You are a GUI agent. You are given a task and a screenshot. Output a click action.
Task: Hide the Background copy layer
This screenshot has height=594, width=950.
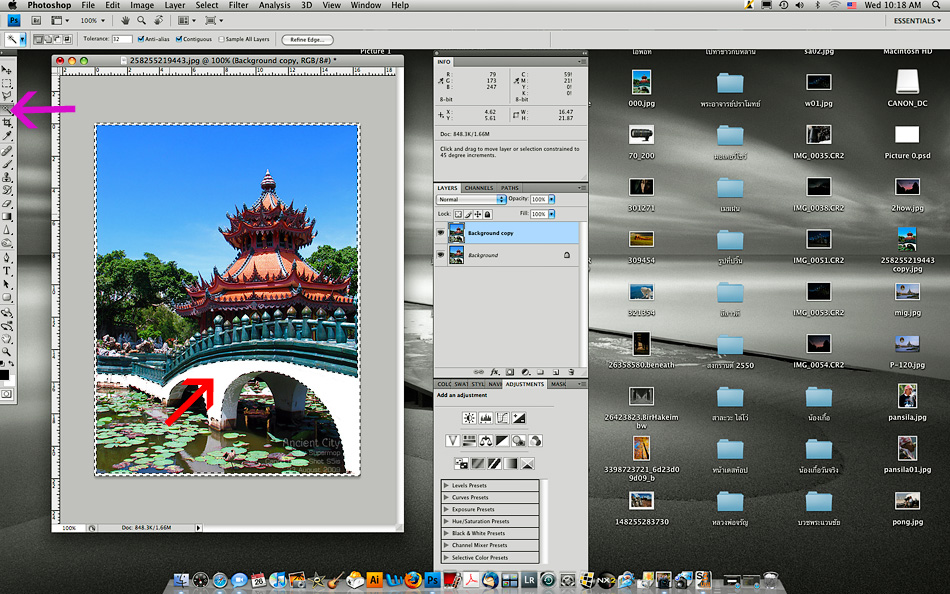[x=441, y=233]
